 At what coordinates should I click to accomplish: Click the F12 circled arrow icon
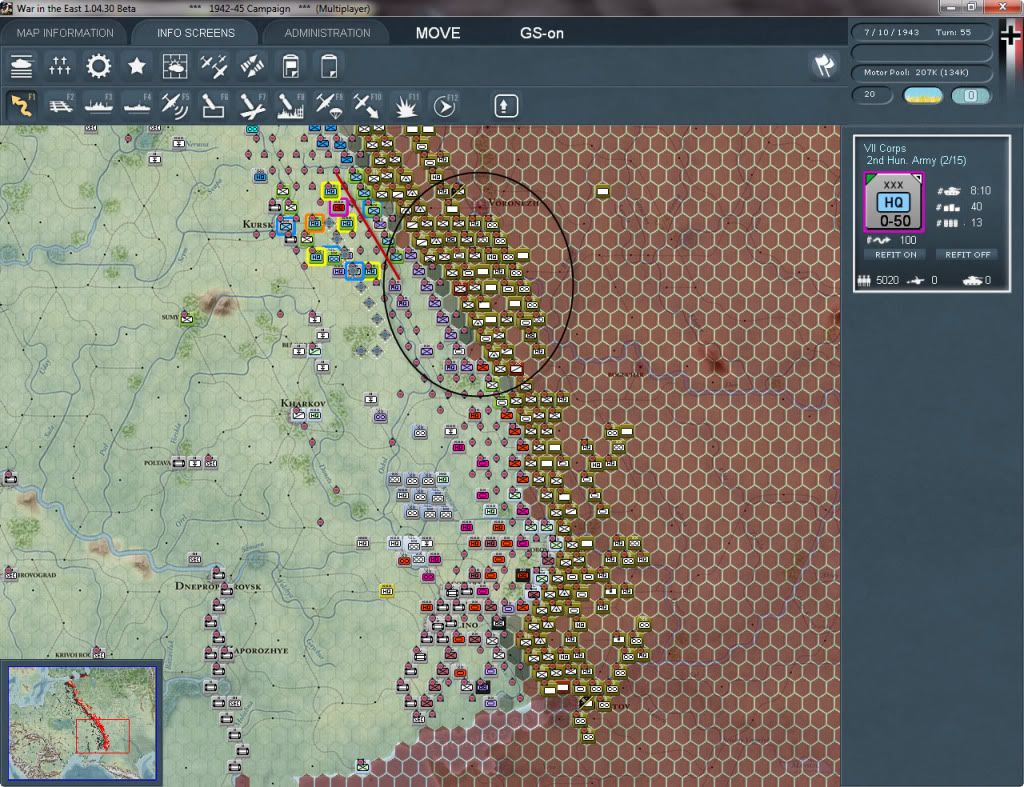coord(445,105)
